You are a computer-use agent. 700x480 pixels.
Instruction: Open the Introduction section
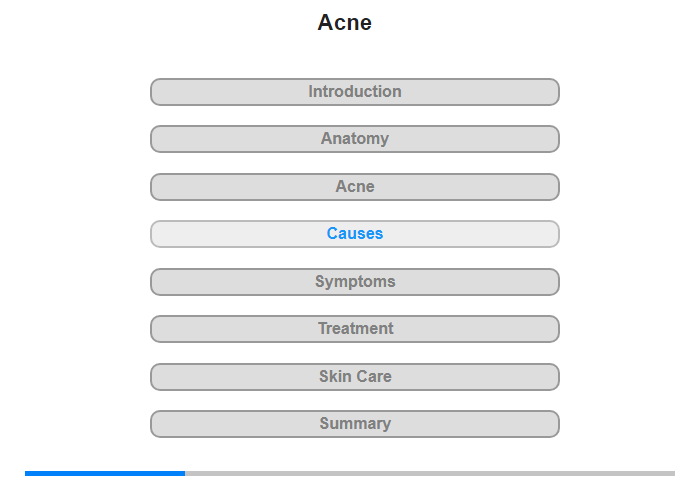point(354,92)
